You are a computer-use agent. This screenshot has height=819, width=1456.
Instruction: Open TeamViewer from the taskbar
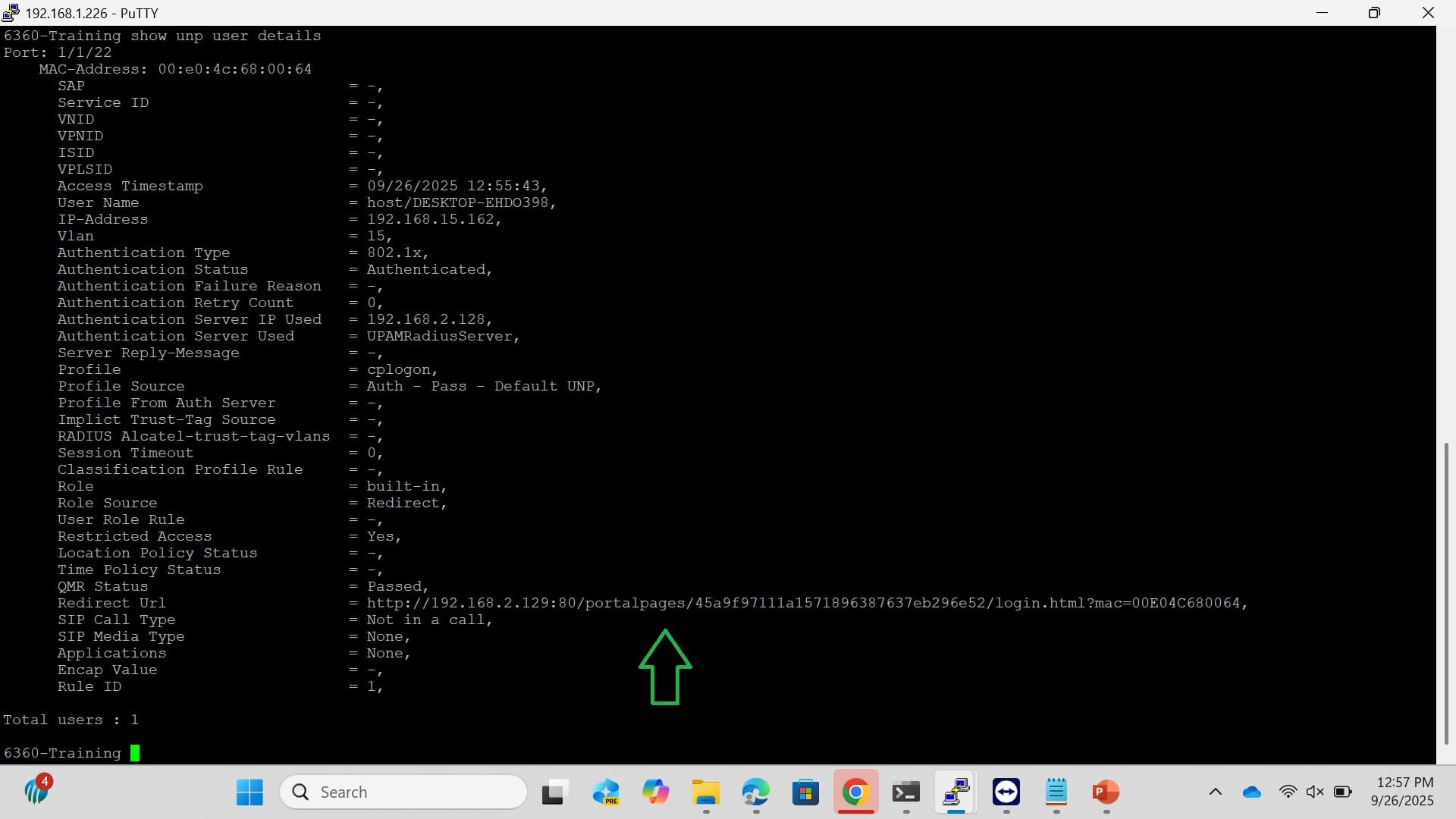[1006, 792]
